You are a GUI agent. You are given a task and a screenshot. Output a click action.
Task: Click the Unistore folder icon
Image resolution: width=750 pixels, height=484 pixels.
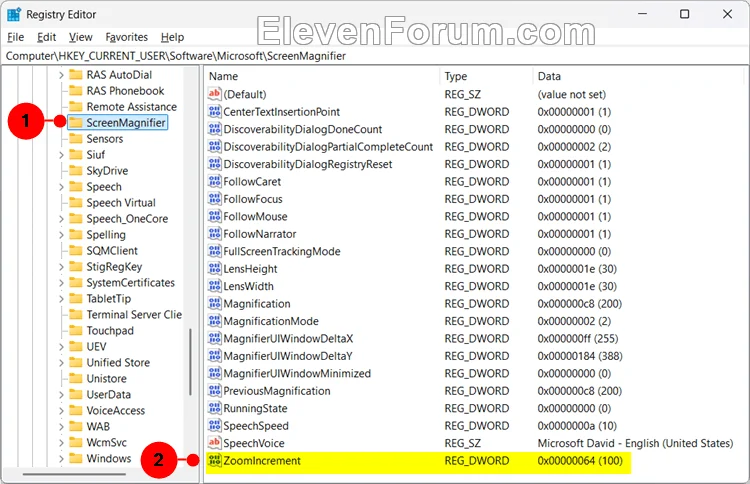tap(76, 378)
